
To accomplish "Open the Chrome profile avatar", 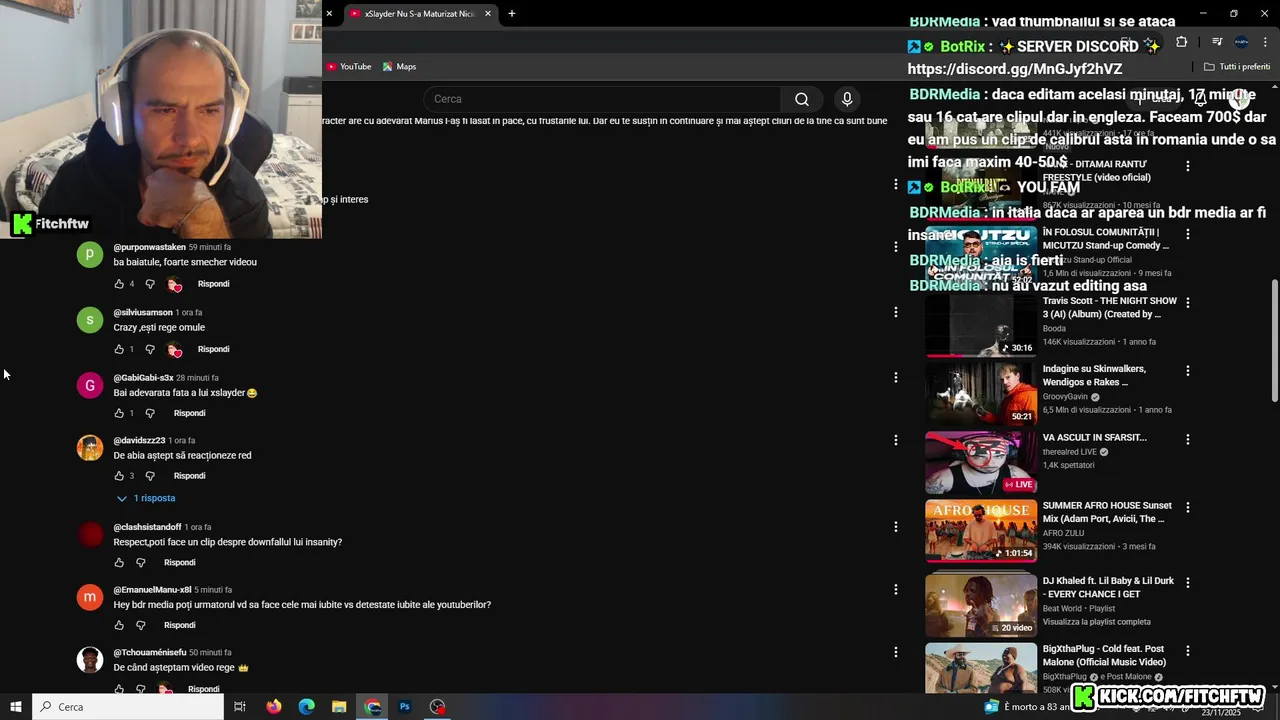I will click(x=1241, y=42).
